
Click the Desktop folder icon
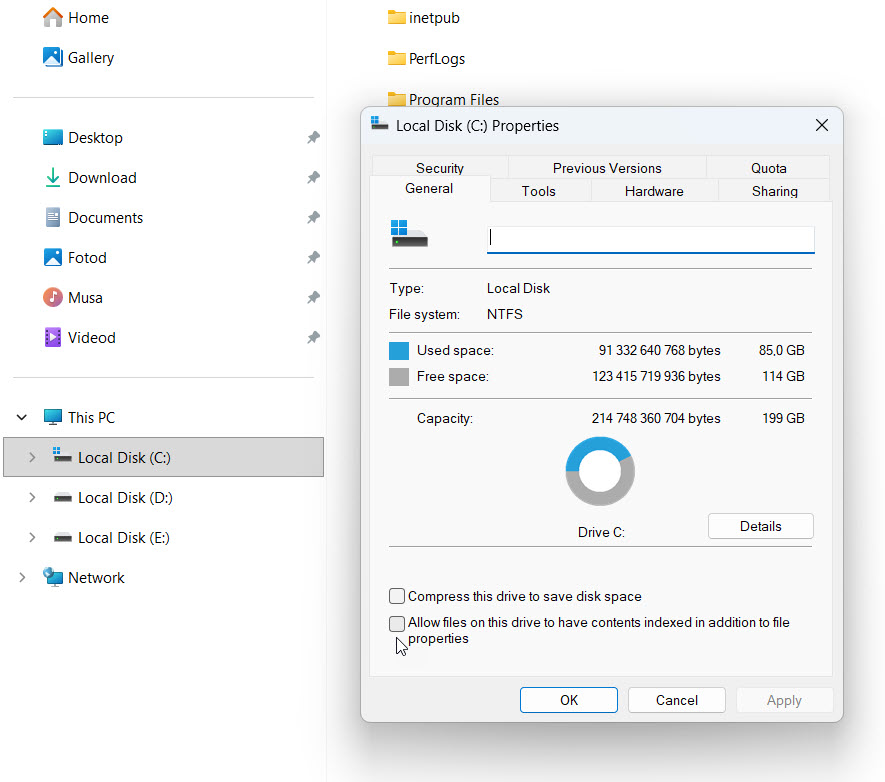click(x=53, y=137)
